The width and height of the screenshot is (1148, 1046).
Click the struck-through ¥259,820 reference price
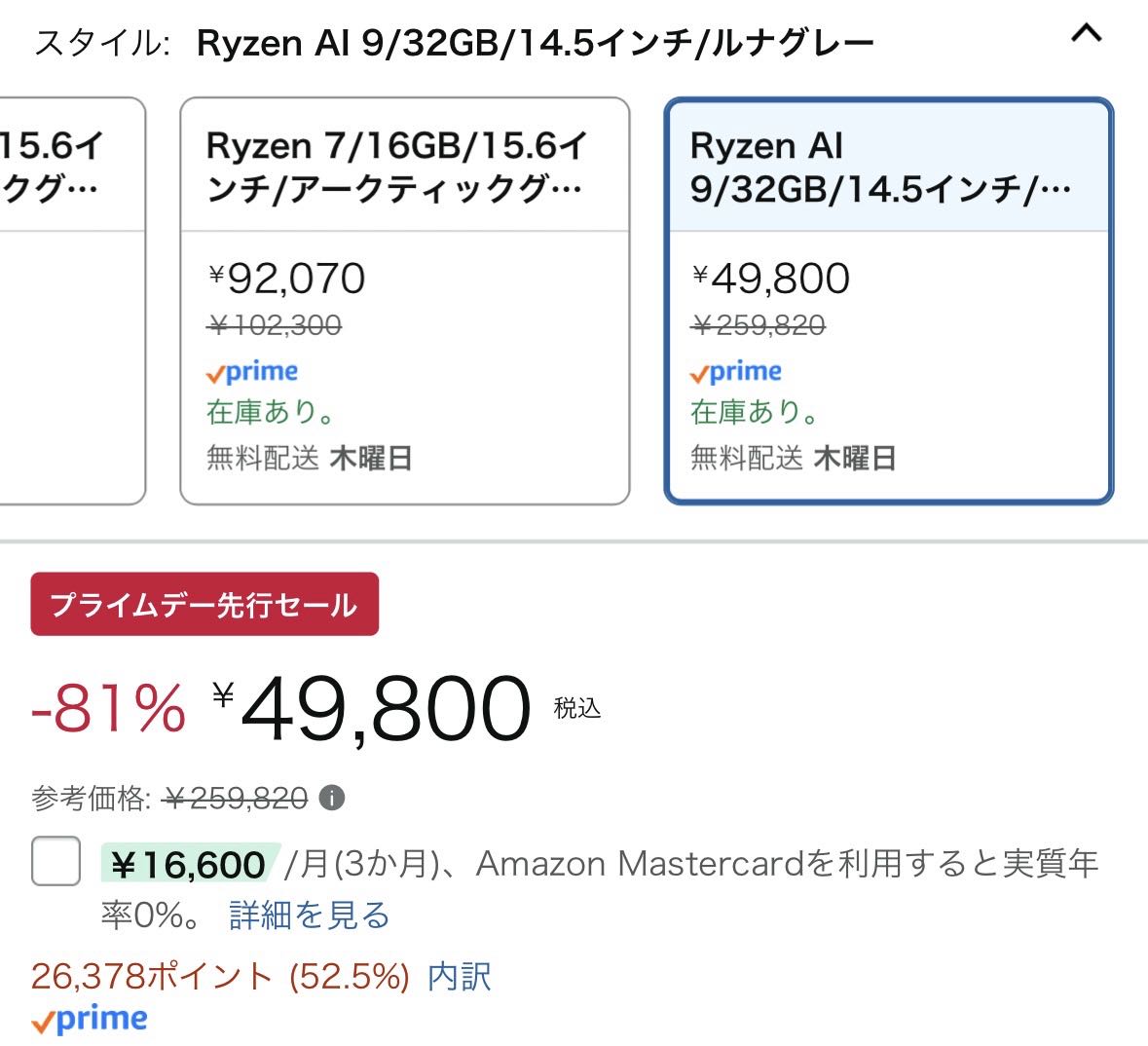pos(235,798)
